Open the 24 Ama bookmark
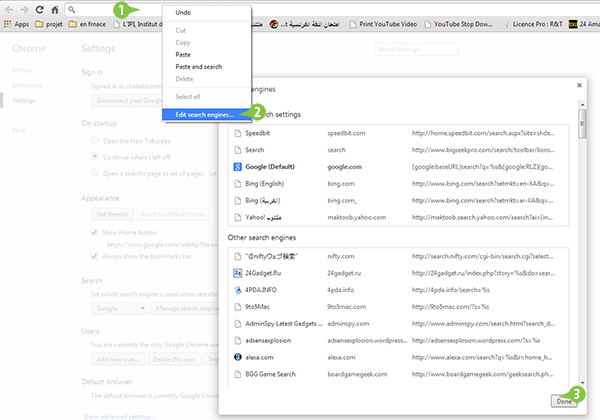Viewport: 600px width, 420px height. pyautogui.click(x=584, y=24)
